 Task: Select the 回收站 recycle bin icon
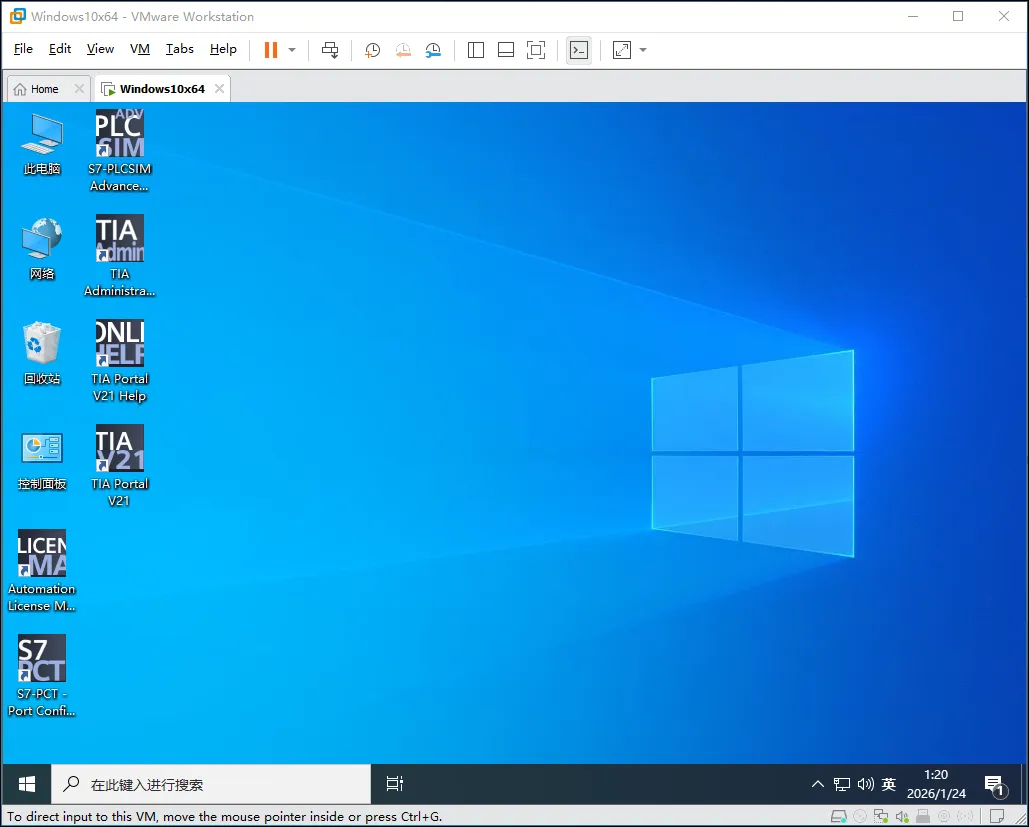coord(42,354)
